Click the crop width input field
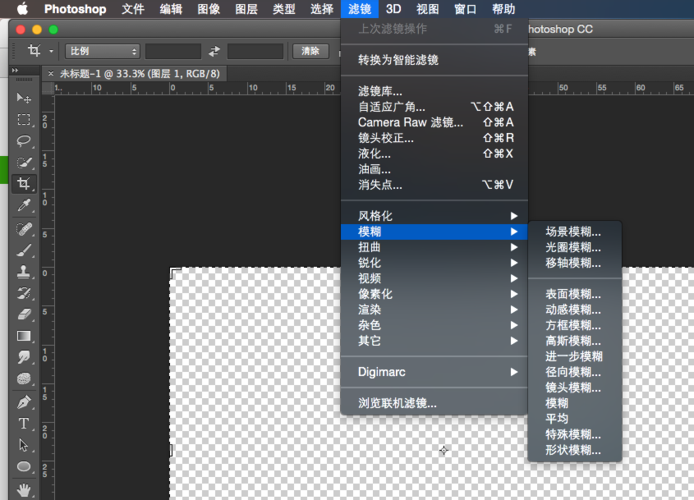This screenshot has height=500, width=694. (x=173, y=51)
